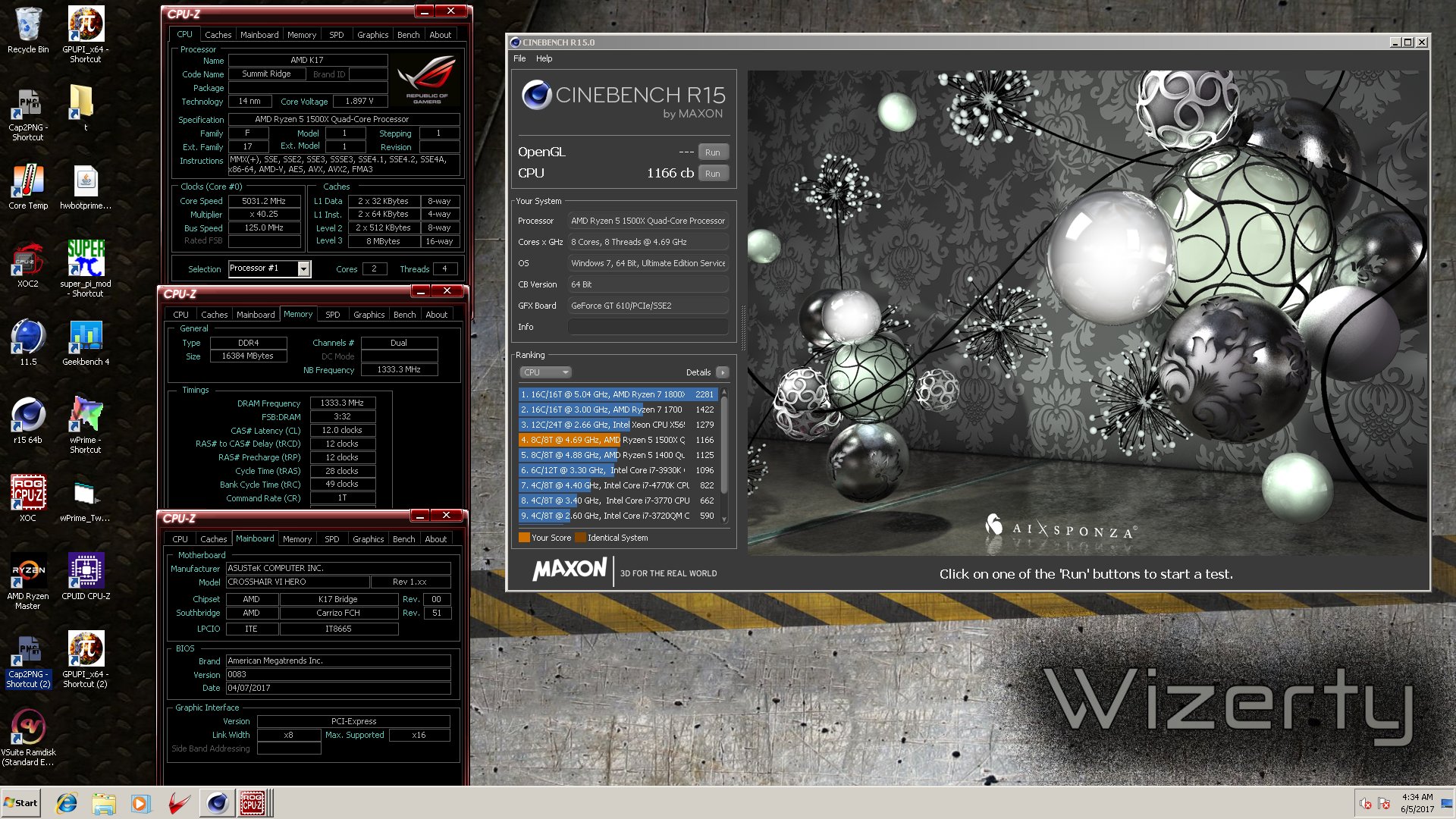Click the MAXON logo in Cinebench
This screenshot has width=1456, height=819.
(570, 570)
